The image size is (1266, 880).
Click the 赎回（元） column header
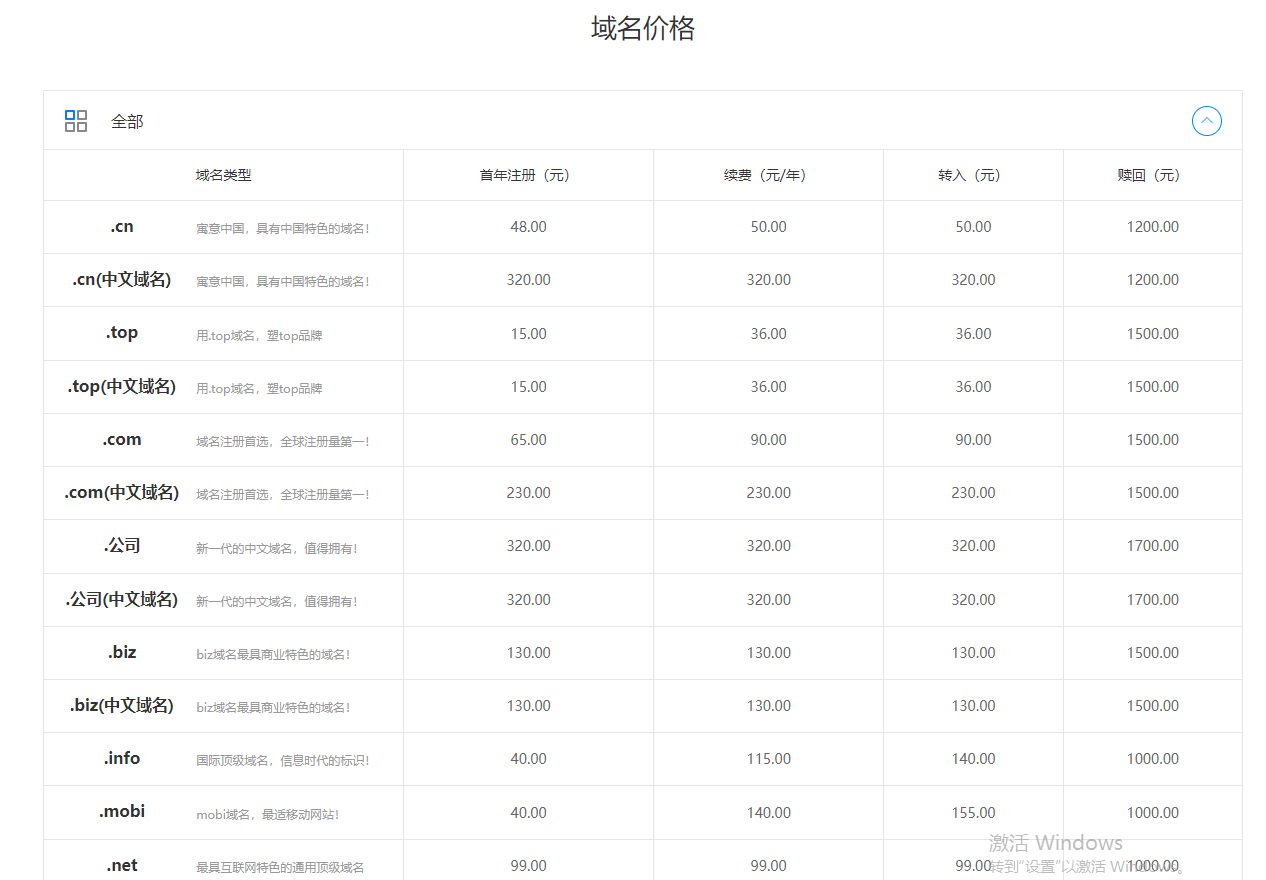click(1152, 175)
